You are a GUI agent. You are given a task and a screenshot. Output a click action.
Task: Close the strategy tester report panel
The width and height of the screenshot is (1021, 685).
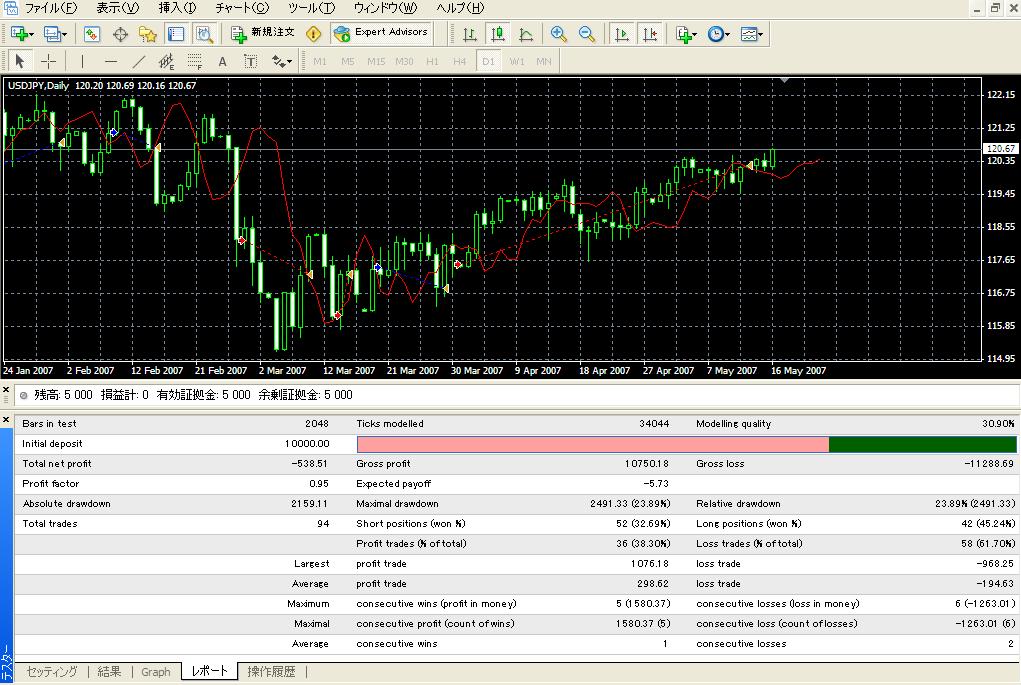click(x=6, y=419)
